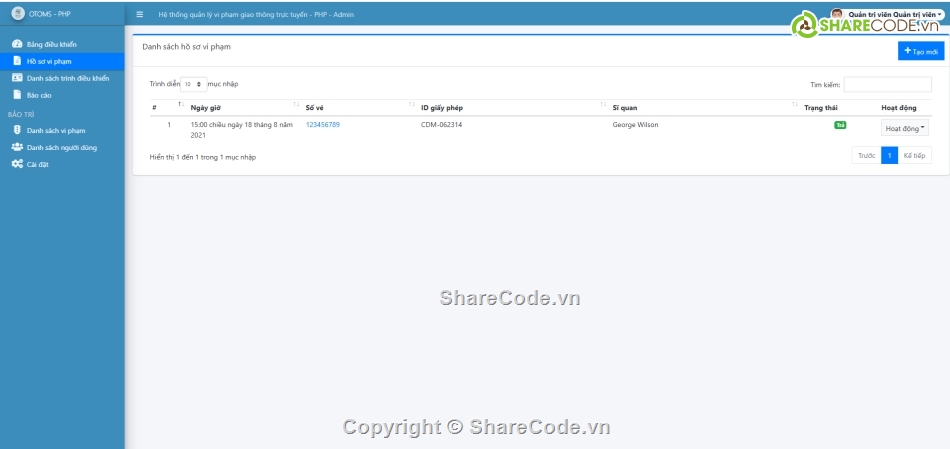
Task: Click the Tạo mới button
Action: coord(920,51)
